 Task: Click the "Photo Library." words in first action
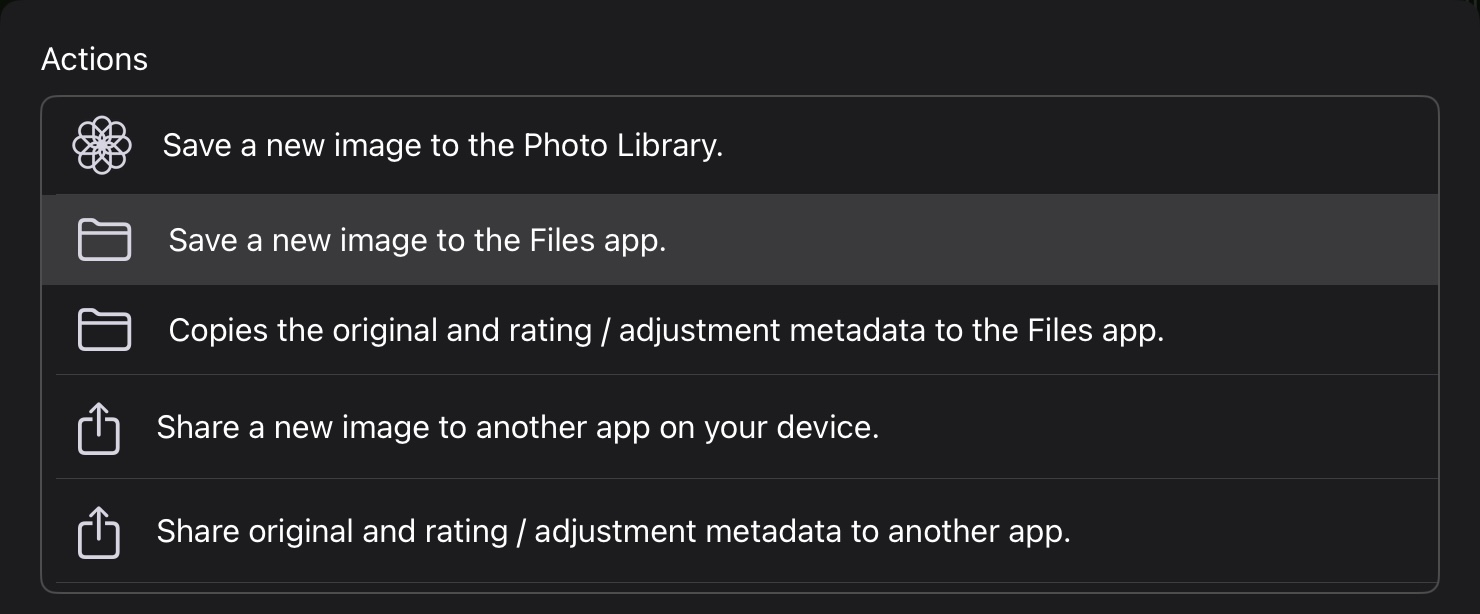(x=623, y=146)
